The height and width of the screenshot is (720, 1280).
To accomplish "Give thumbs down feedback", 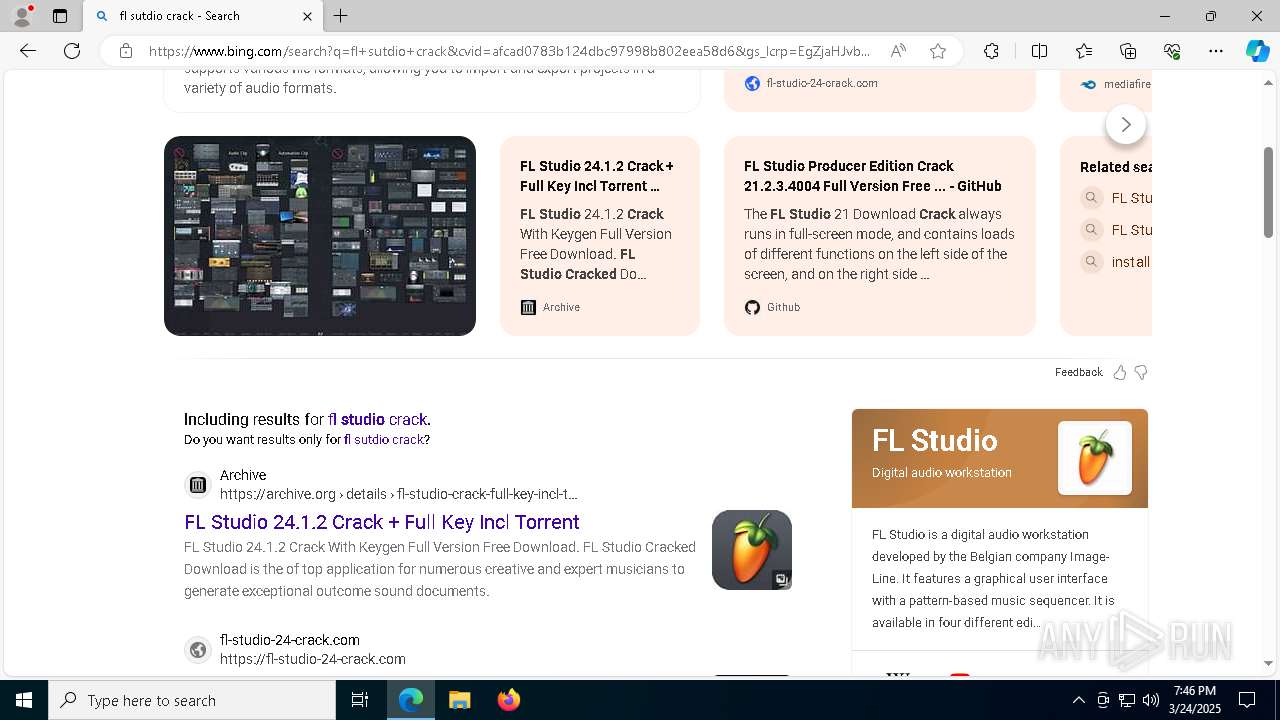I will click(1141, 372).
